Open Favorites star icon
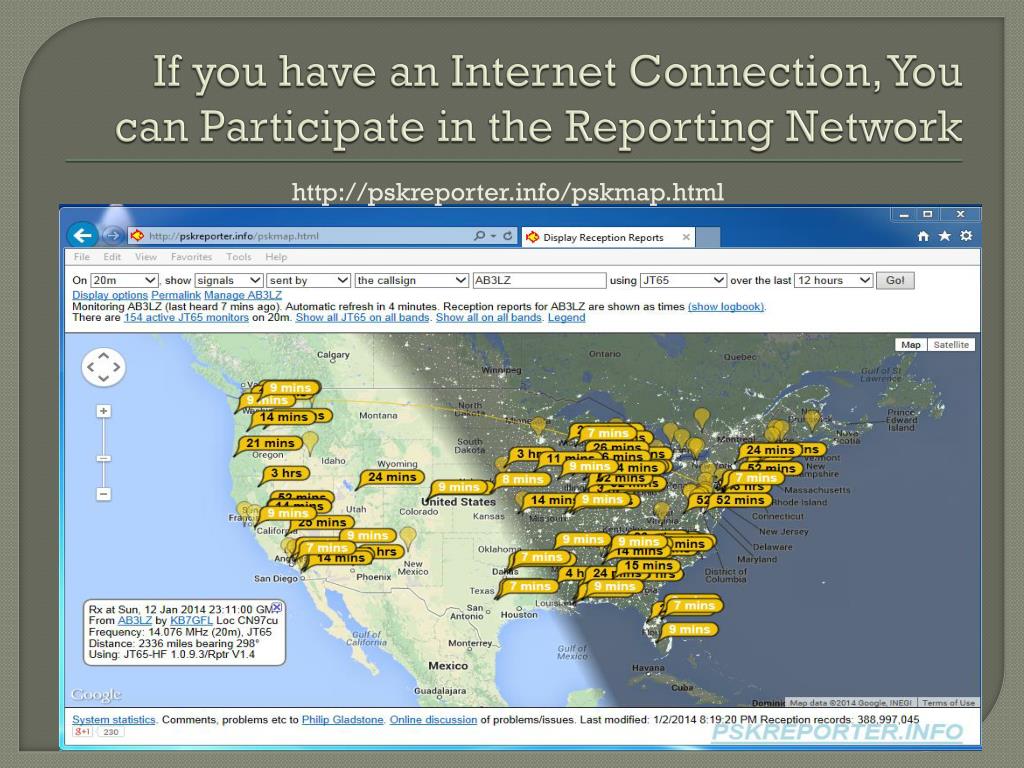1024x768 pixels. coord(944,236)
